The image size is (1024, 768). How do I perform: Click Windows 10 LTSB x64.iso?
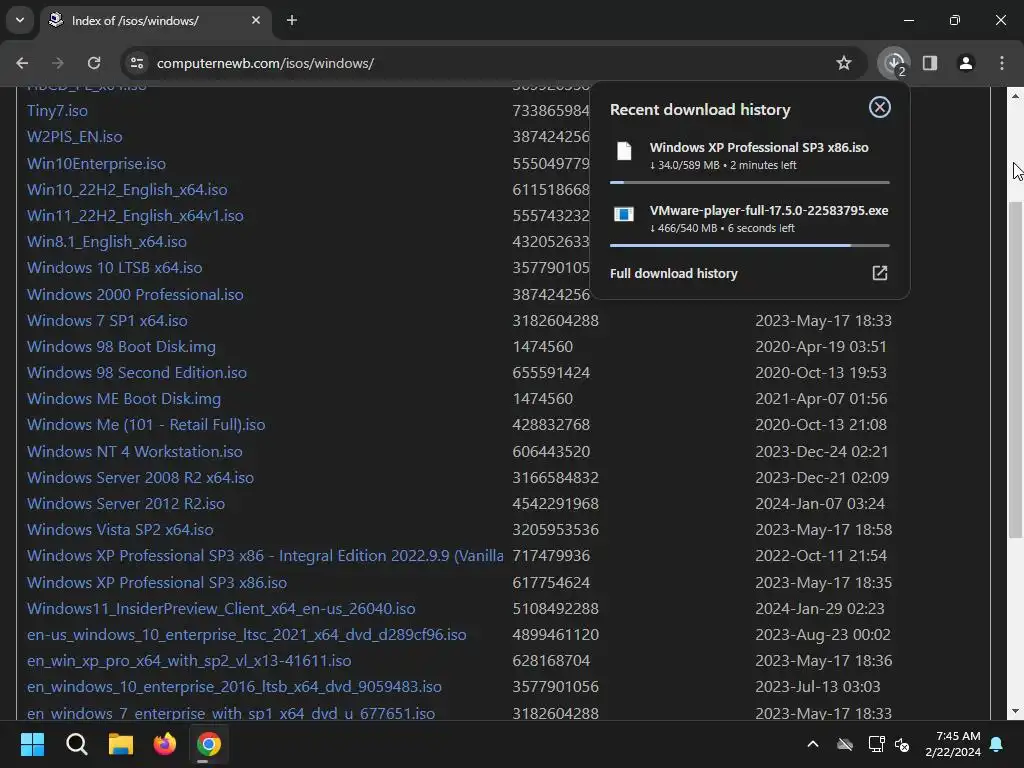[114, 268]
